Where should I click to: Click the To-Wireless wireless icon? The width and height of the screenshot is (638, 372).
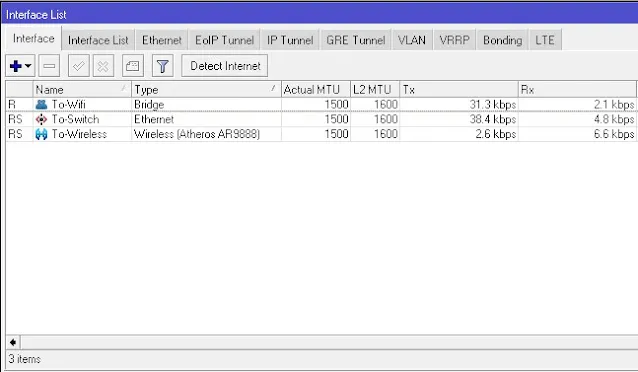(x=42, y=134)
